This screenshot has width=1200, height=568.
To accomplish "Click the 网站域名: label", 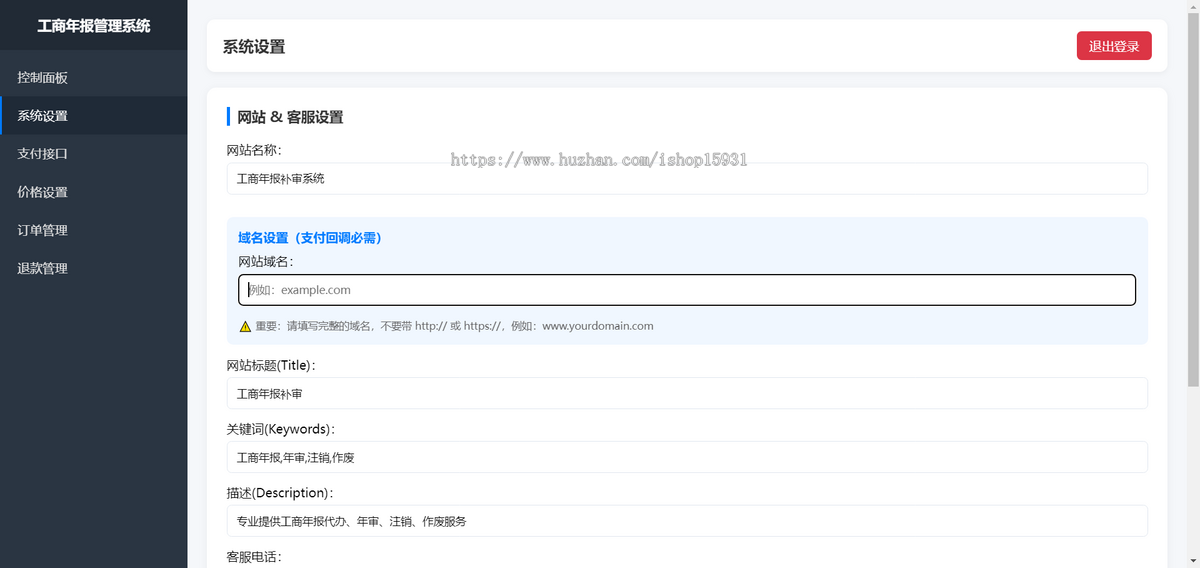I will 266,261.
